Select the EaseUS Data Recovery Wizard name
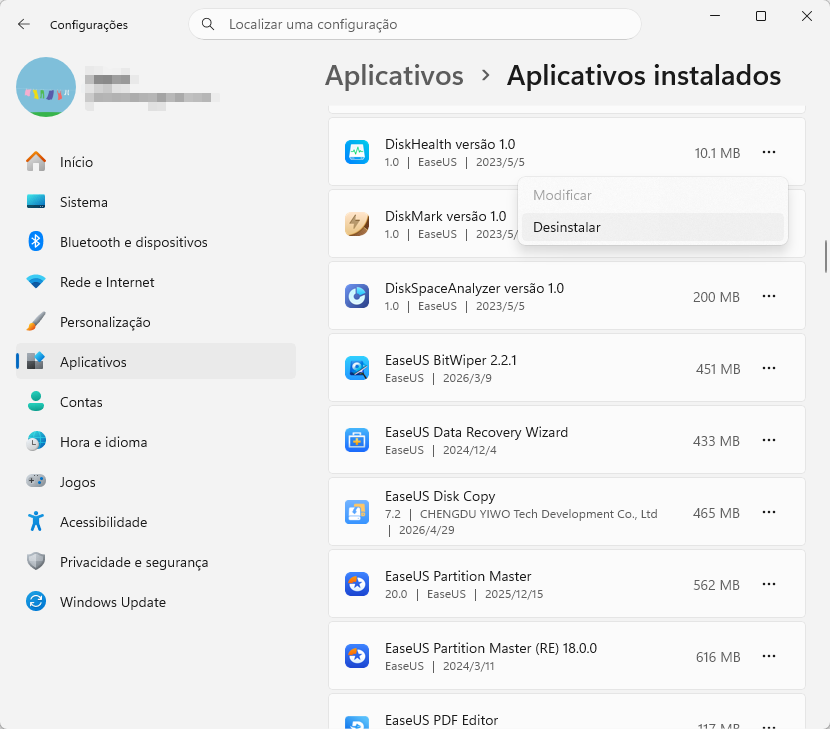The width and height of the screenshot is (830, 729). 476,433
